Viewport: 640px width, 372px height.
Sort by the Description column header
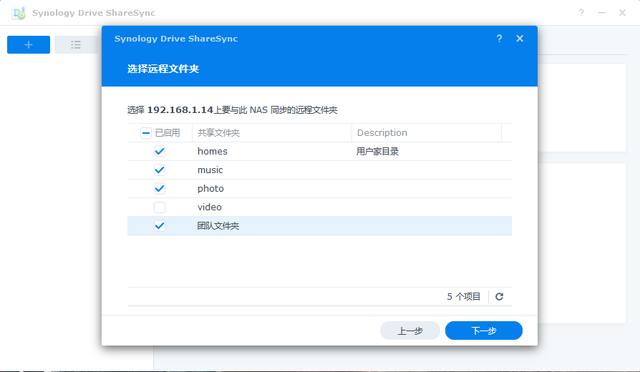coord(427,133)
